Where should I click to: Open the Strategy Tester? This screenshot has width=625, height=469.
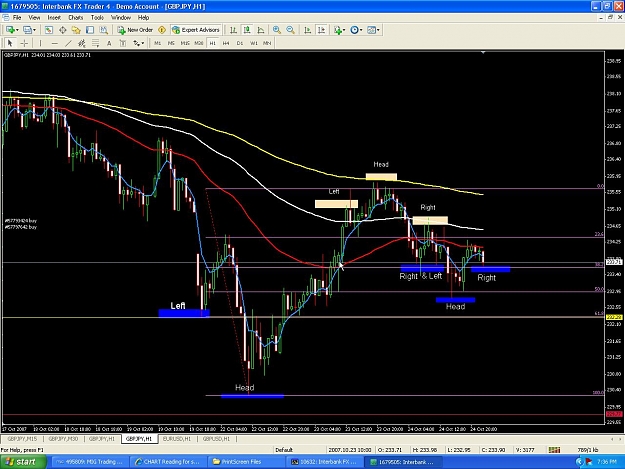point(104,30)
